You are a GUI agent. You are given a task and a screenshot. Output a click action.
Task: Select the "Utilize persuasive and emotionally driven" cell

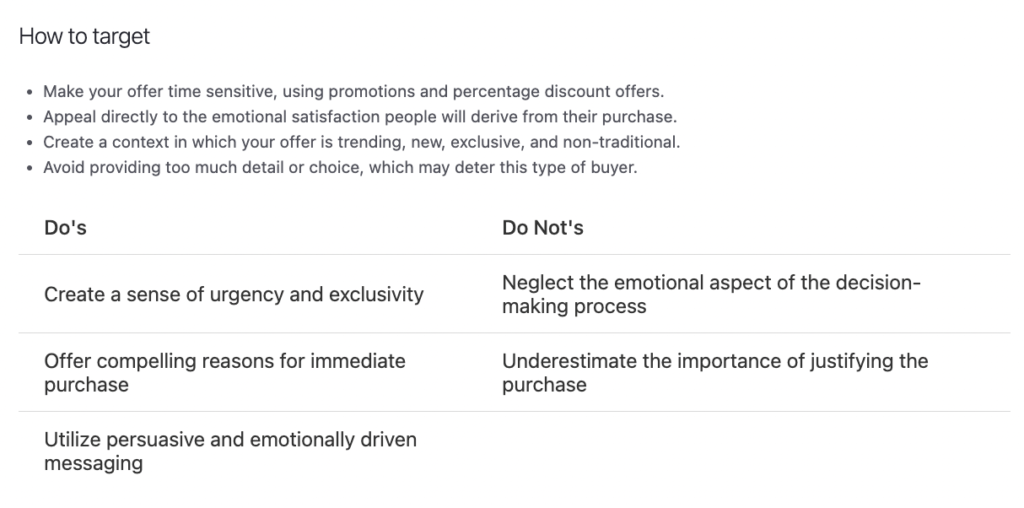coord(230,451)
